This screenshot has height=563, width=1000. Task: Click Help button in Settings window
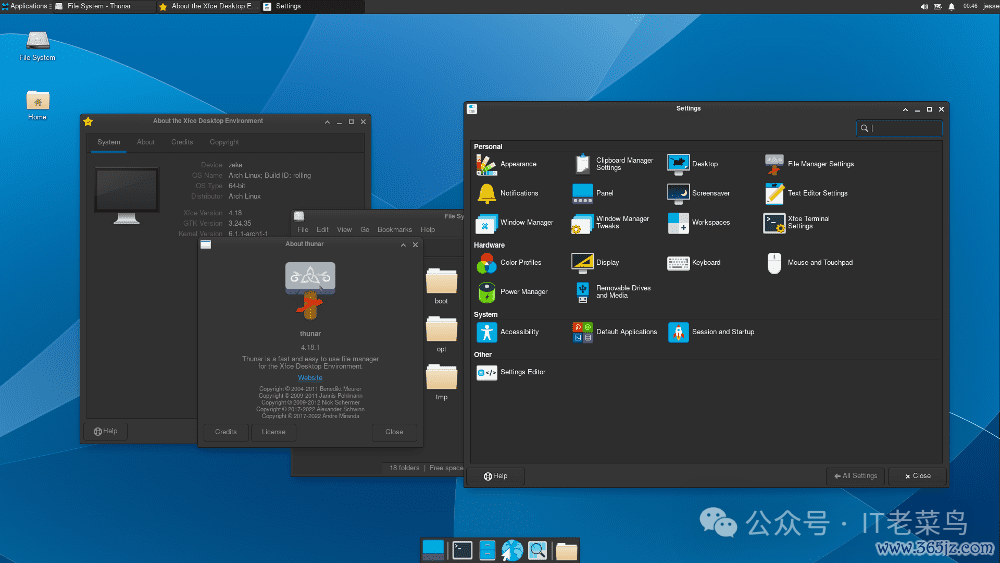[x=496, y=476]
